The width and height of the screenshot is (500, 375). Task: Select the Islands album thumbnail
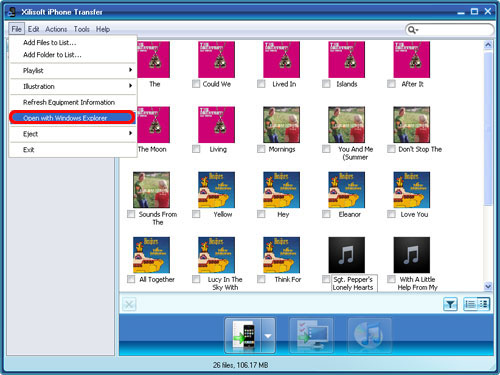pyautogui.click(x=346, y=60)
